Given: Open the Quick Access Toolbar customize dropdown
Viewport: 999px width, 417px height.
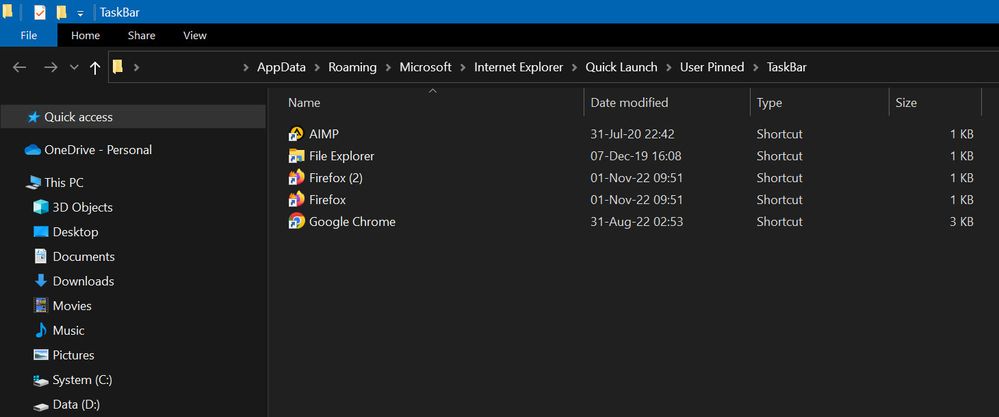Looking at the screenshot, I should (80, 13).
